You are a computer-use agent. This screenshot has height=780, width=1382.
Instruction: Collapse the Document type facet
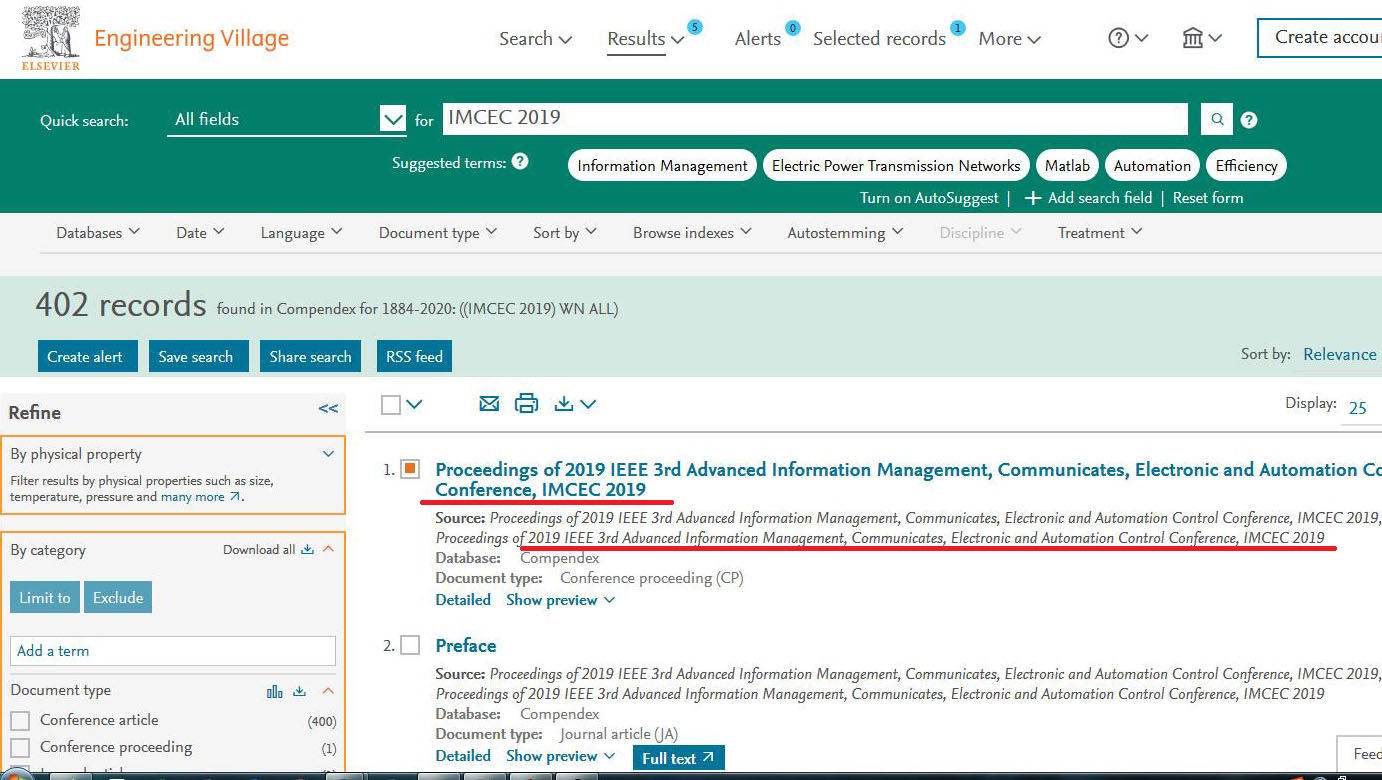click(x=328, y=691)
